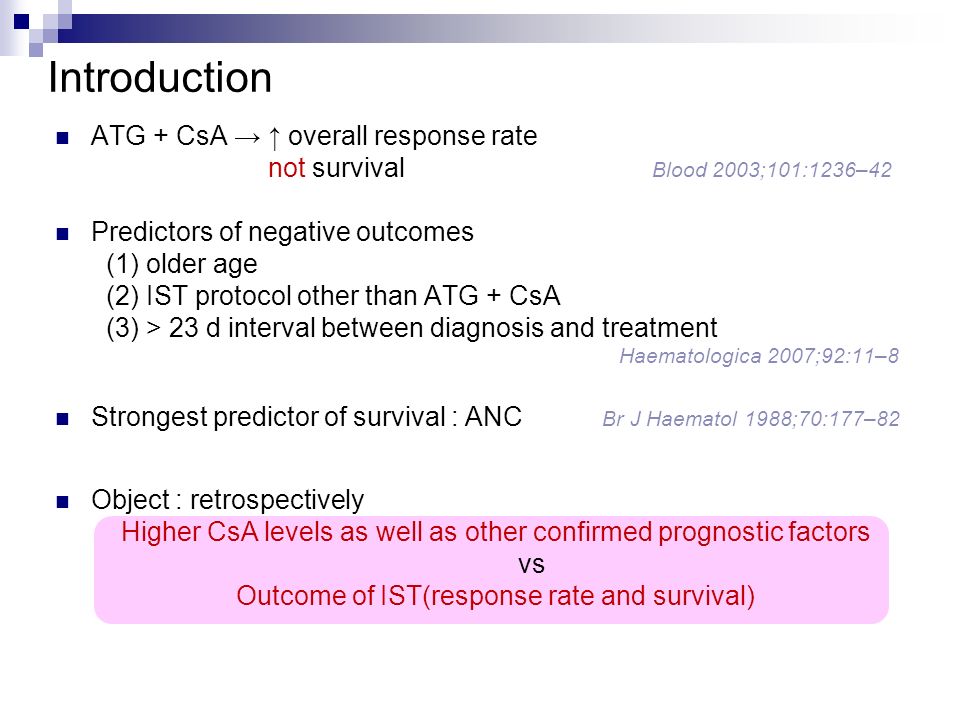Click the Introduction slide title
Image resolution: width=960 pixels, height=720 pixels.
(x=160, y=78)
